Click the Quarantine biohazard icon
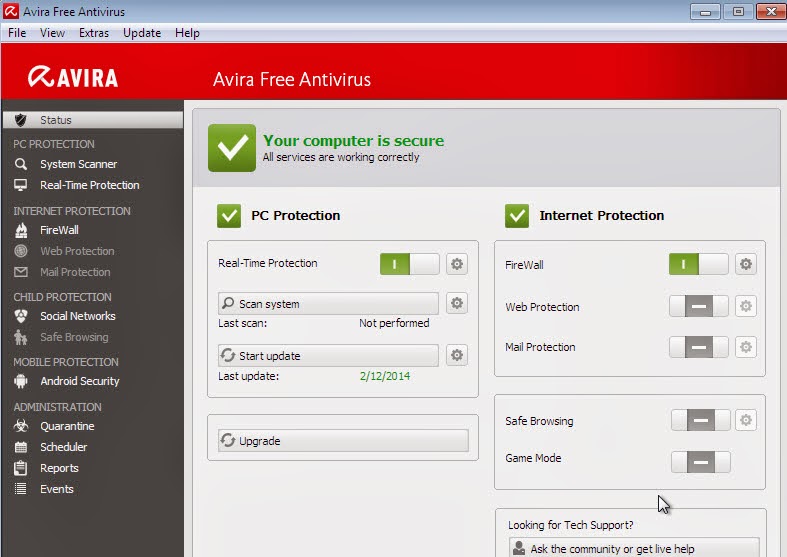The height and width of the screenshot is (557, 787). click(x=21, y=426)
